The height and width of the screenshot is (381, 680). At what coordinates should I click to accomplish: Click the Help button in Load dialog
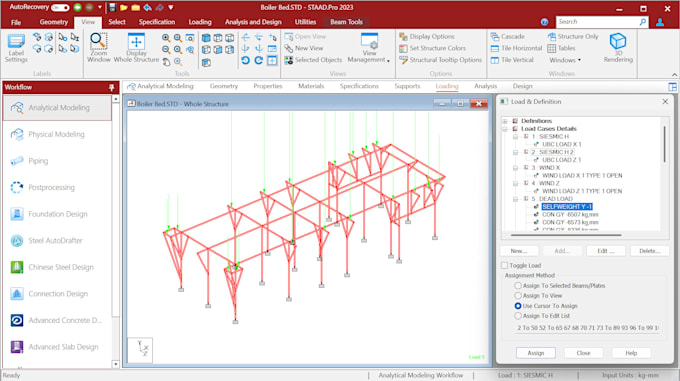[x=631, y=353]
